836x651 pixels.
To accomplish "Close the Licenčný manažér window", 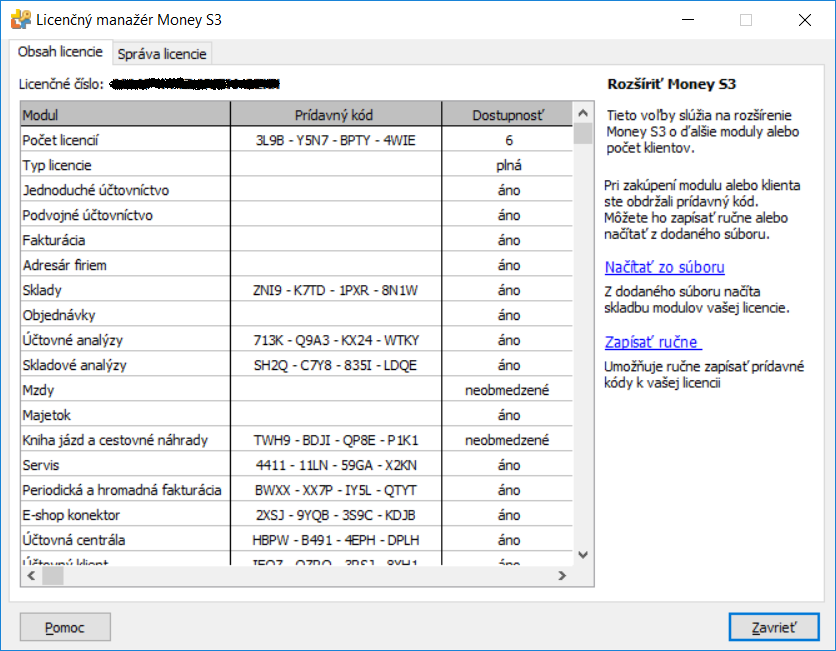I will pos(805,20).
